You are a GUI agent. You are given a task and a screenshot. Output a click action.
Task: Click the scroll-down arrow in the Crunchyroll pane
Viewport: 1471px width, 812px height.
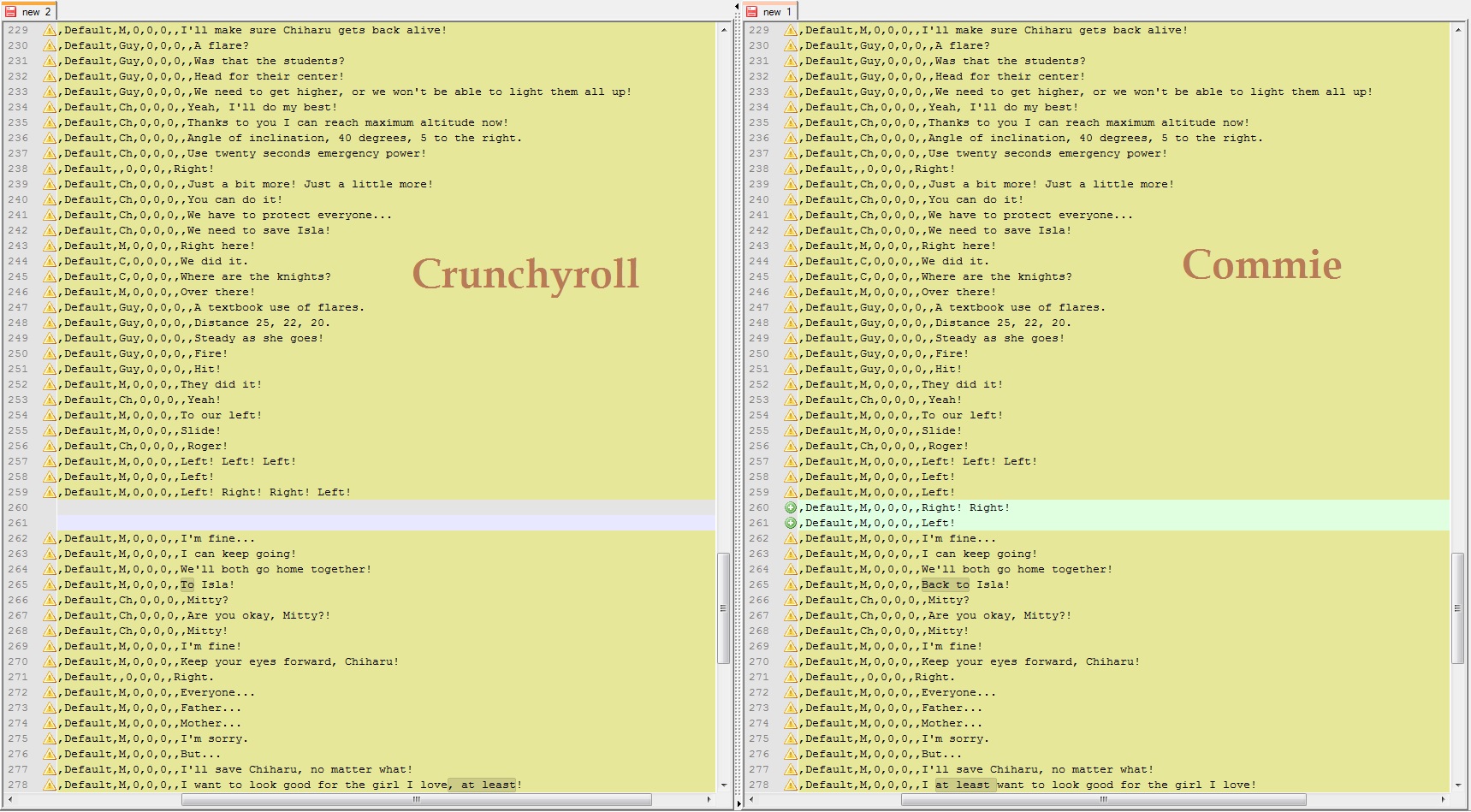[x=724, y=785]
